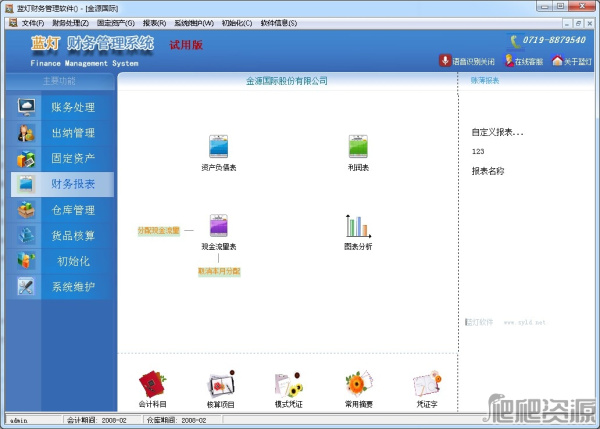Open the 模式凭证 shortcut icon
The width and height of the screenshot is (600, 429).
pyautogui.click(x=289, y=384)
